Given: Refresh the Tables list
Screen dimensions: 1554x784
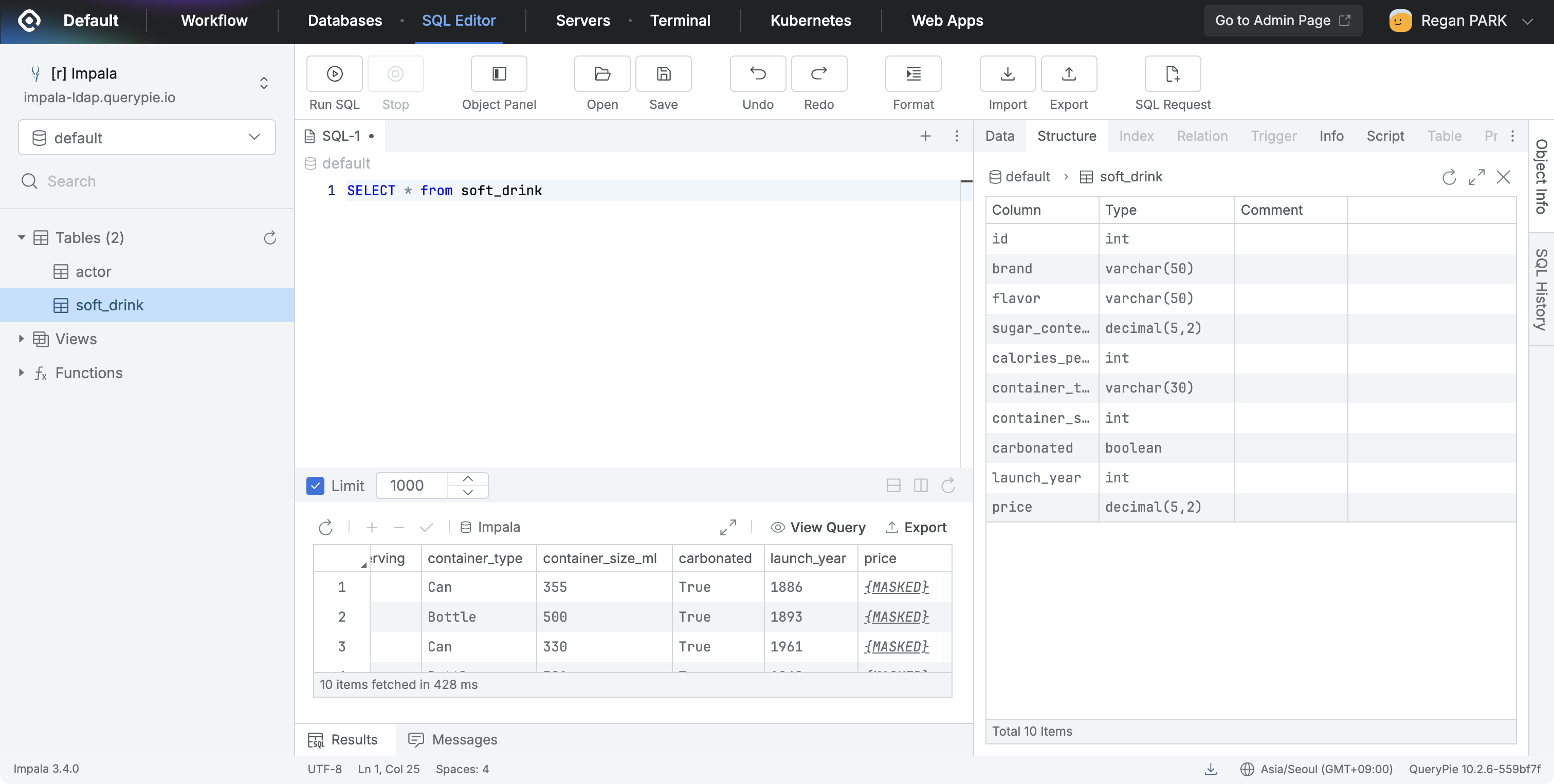Looking at the screenshot, I should tap(270, 237).
